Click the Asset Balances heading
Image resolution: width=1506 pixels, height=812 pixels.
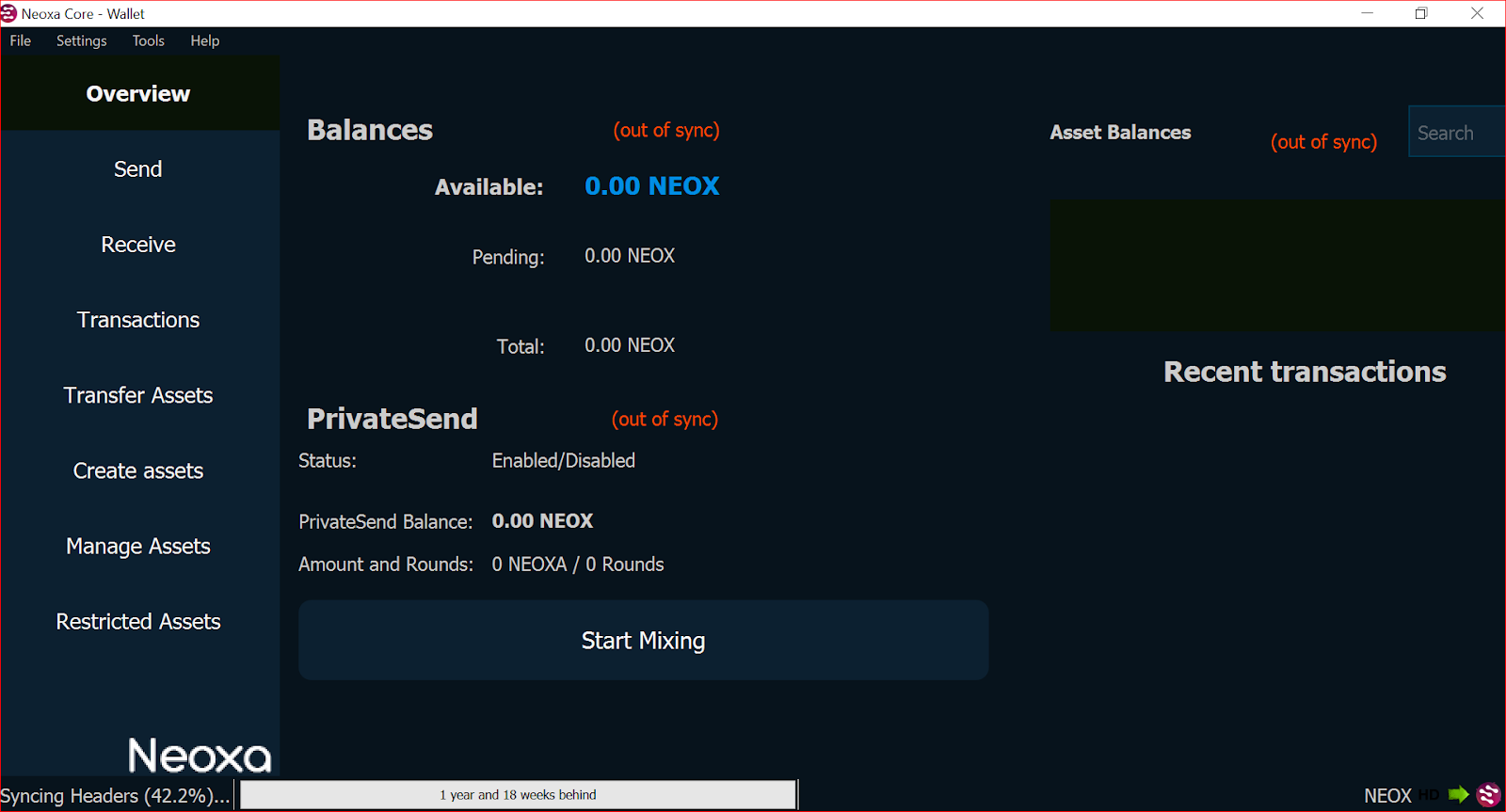coord(1120,132)
